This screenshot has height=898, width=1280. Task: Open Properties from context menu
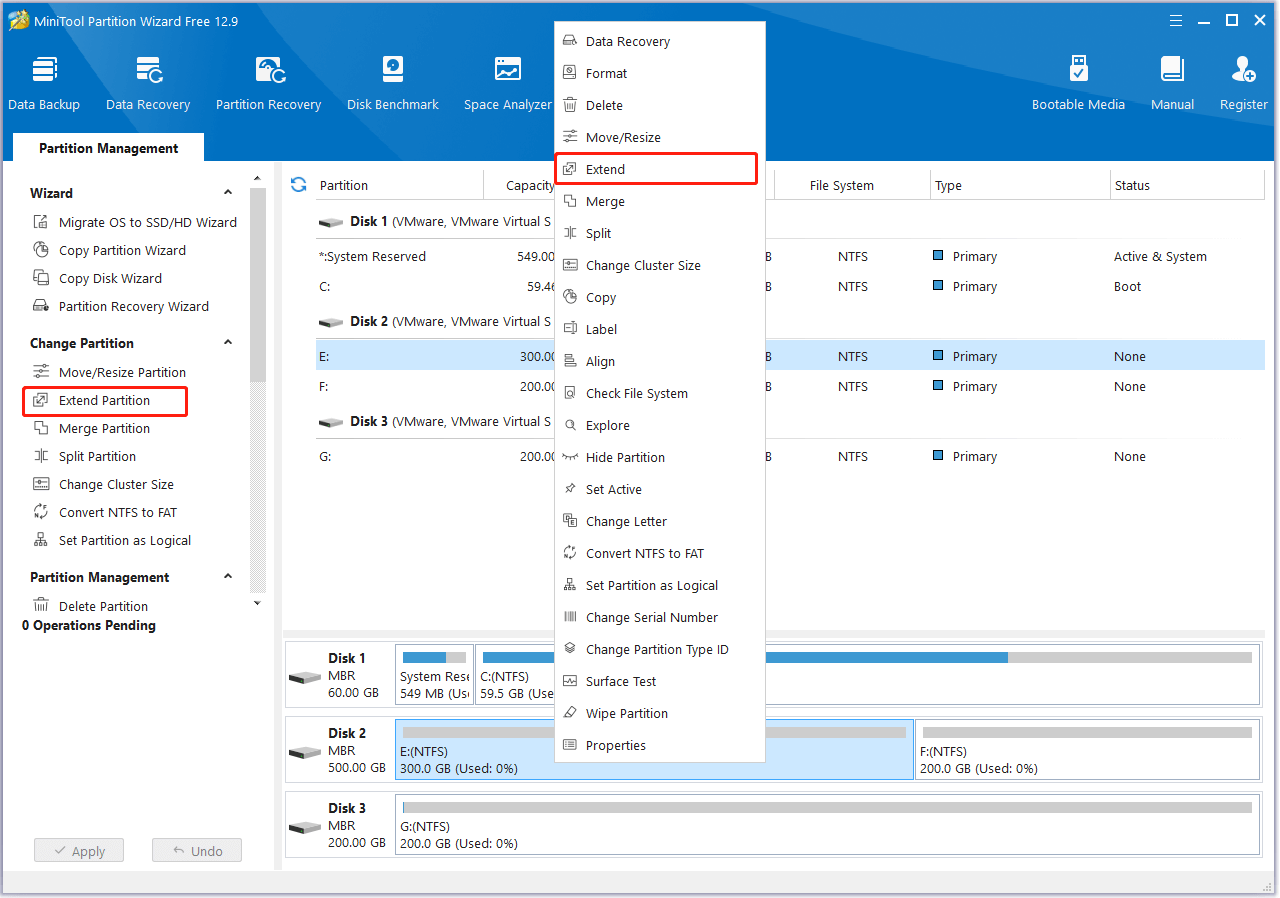tap(660, 746)
